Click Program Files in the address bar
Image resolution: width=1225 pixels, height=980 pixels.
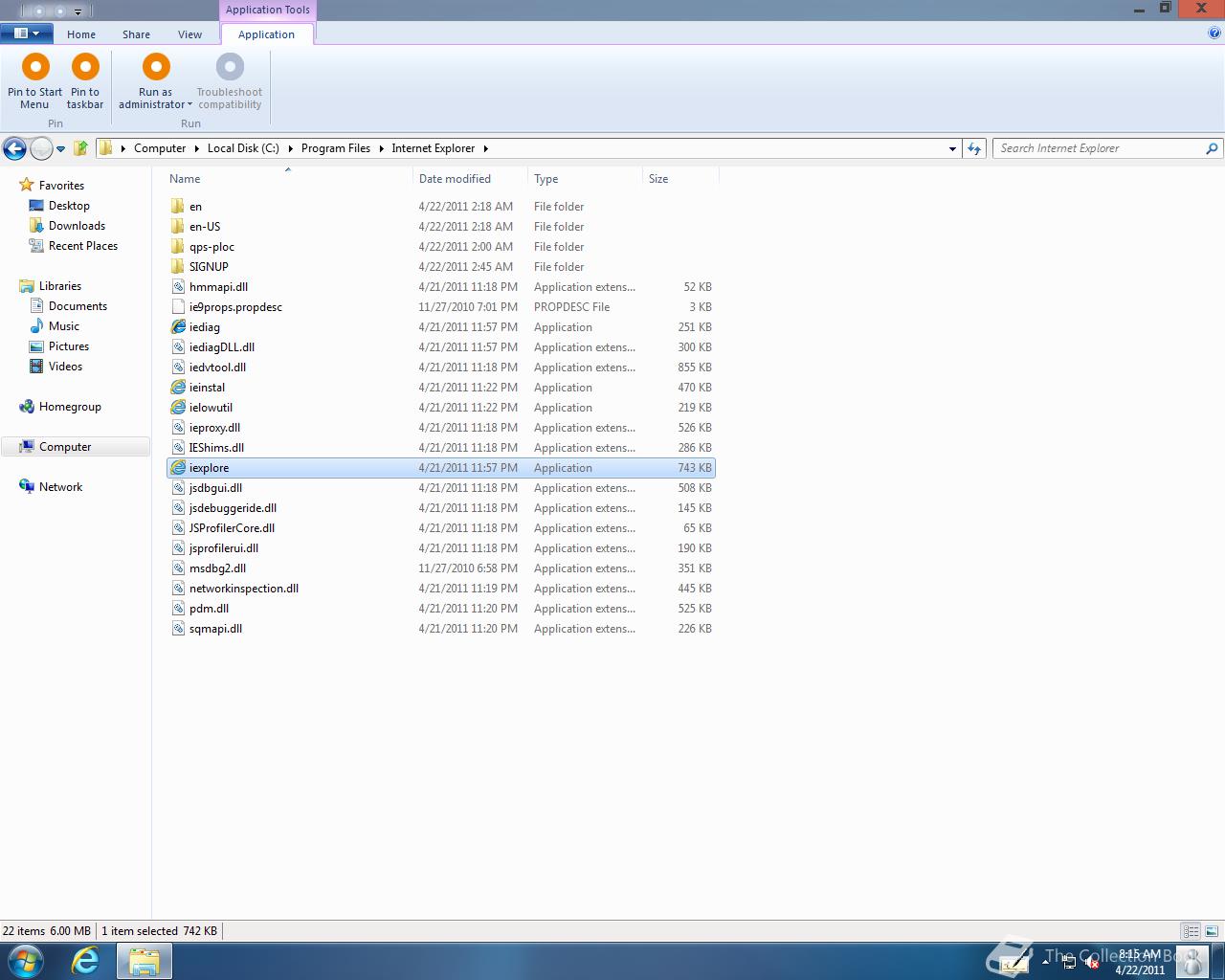(x=335, y=148)
